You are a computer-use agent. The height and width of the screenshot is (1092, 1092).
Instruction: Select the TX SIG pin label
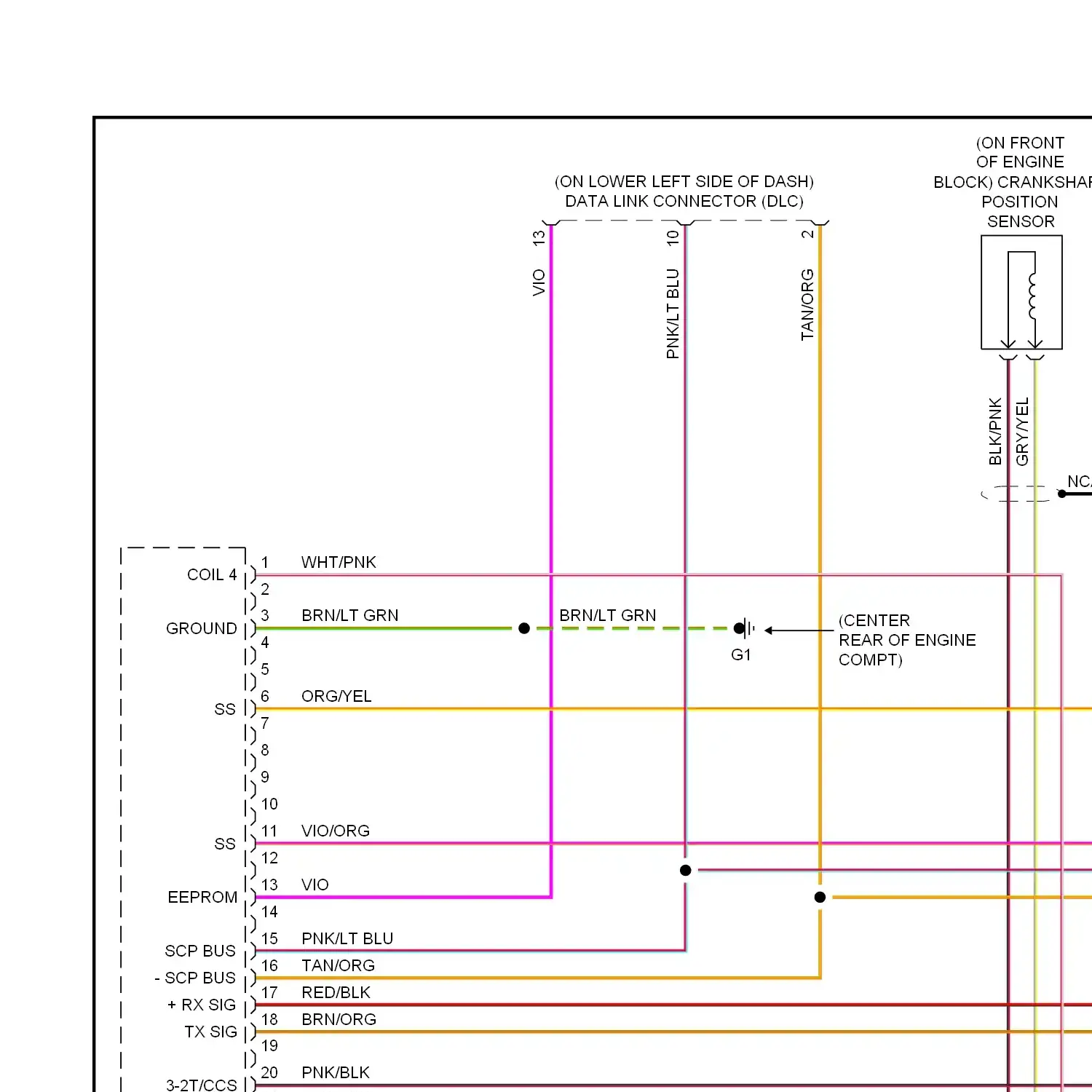coord(211,1032)
